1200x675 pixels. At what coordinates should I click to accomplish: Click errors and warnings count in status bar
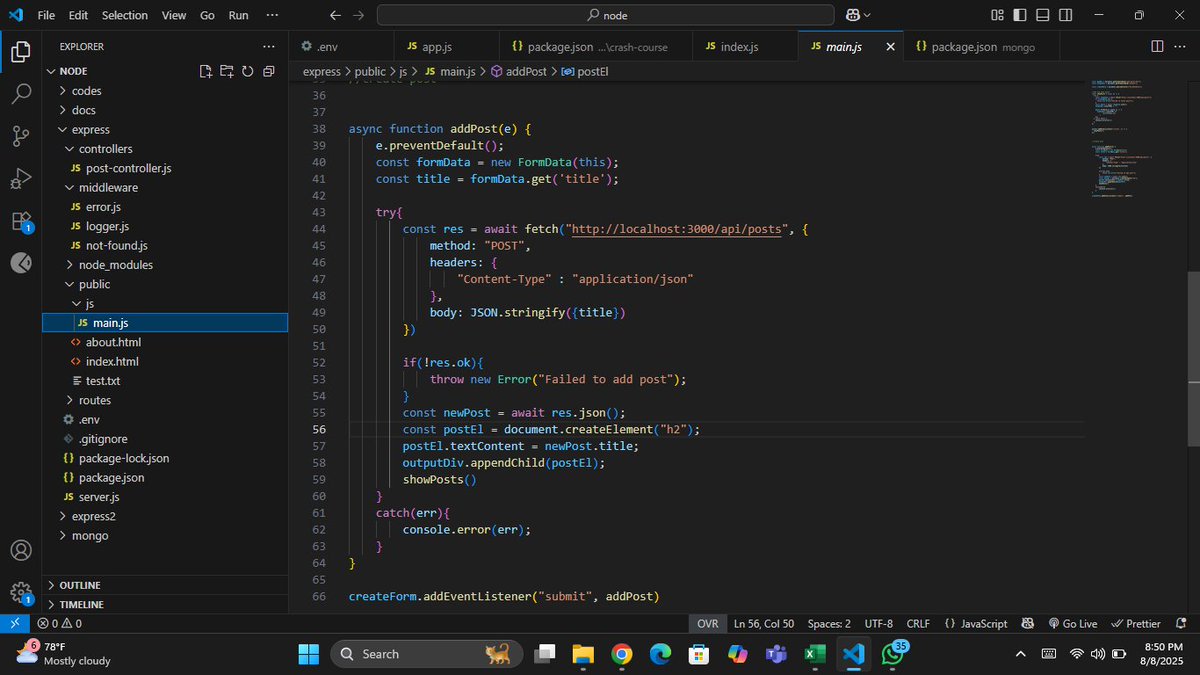60,623
